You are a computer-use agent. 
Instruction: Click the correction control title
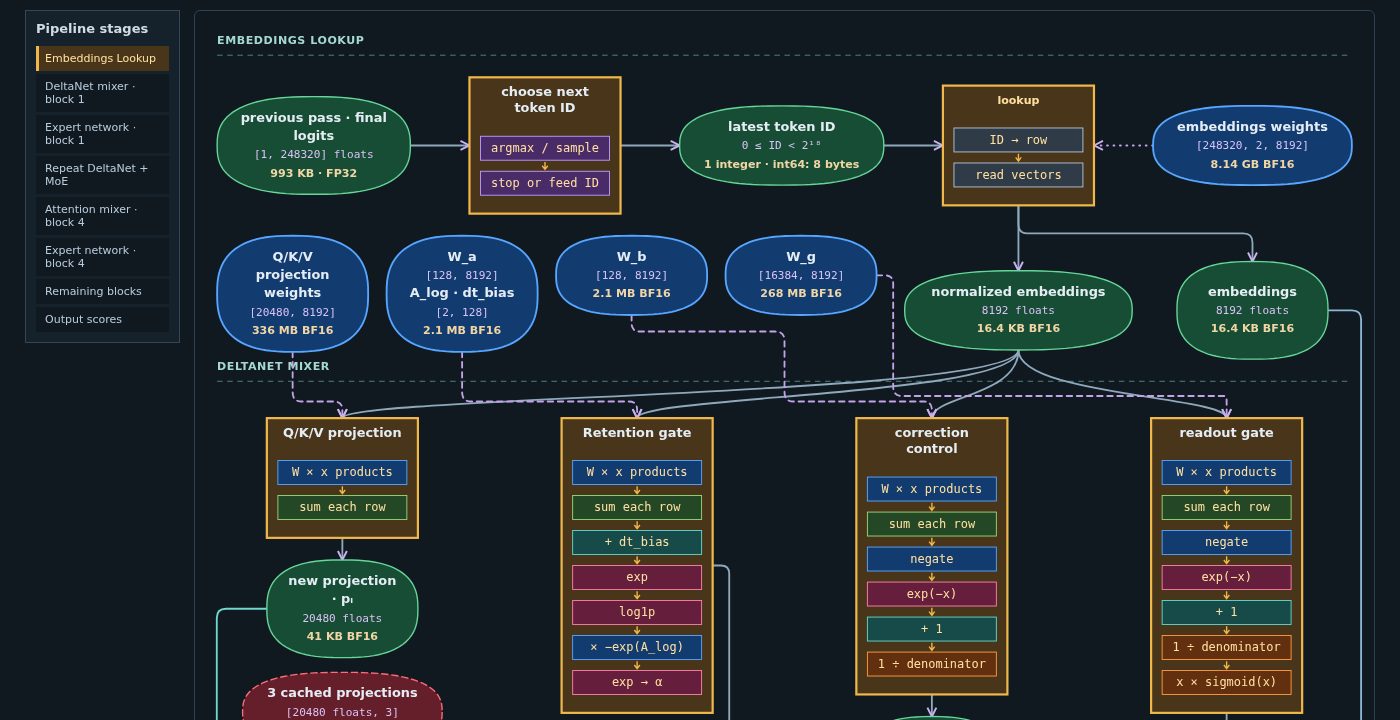tap(932, 441)
